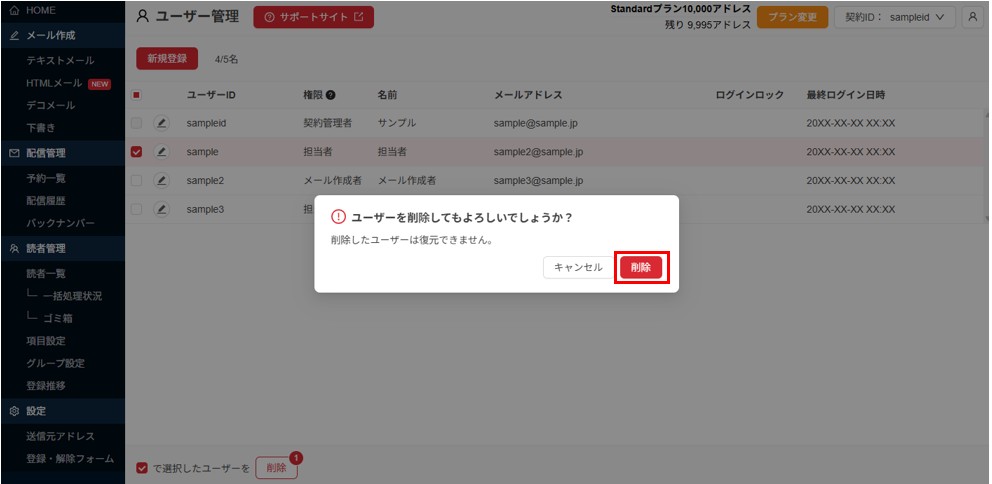Click the orange プラン変更 button
Viewport: 992px width, 484px height.
792,17
